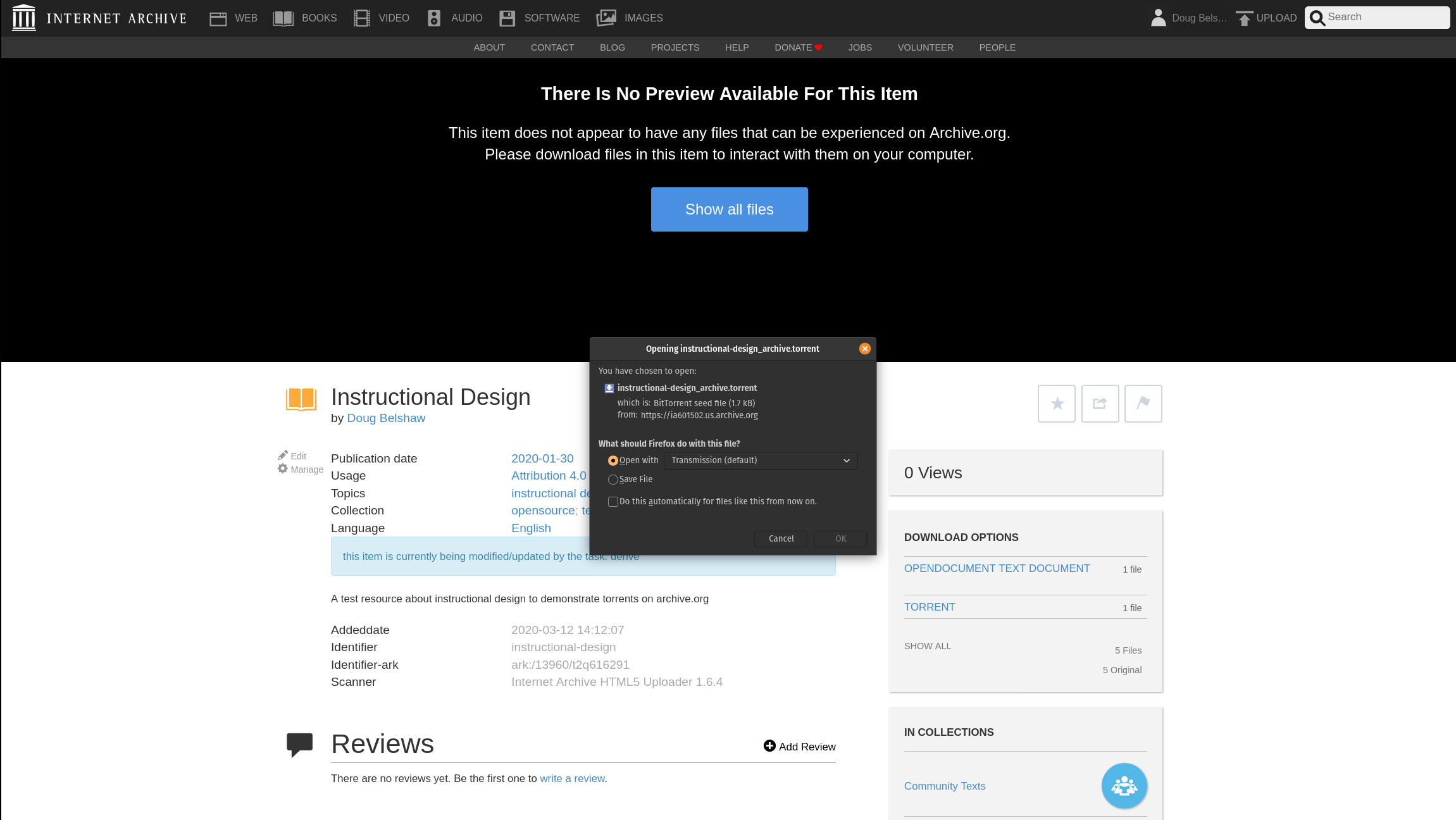Expand SHOW ALL under Download Options
The image size is (1456, 820).
click(x=928, y=646)
